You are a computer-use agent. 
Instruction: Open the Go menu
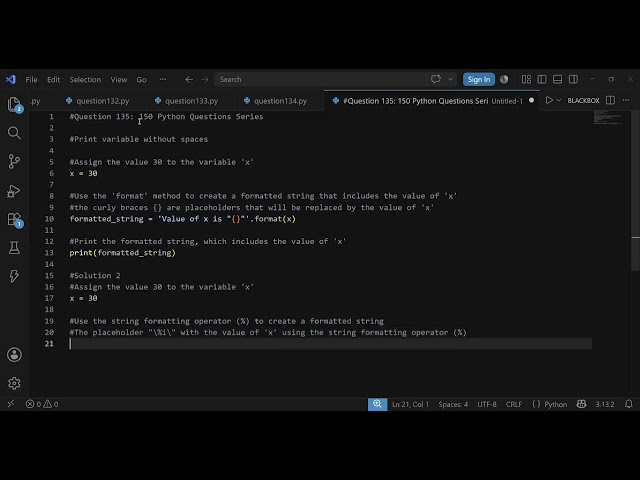coord(141,80)
